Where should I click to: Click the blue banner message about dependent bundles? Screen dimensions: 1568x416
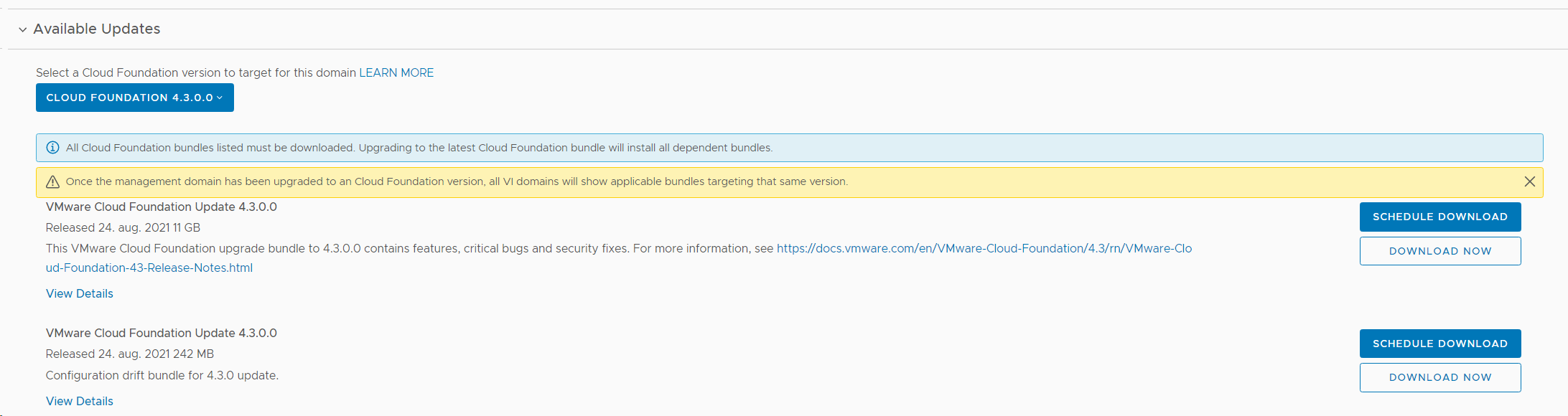pos(419,148)
